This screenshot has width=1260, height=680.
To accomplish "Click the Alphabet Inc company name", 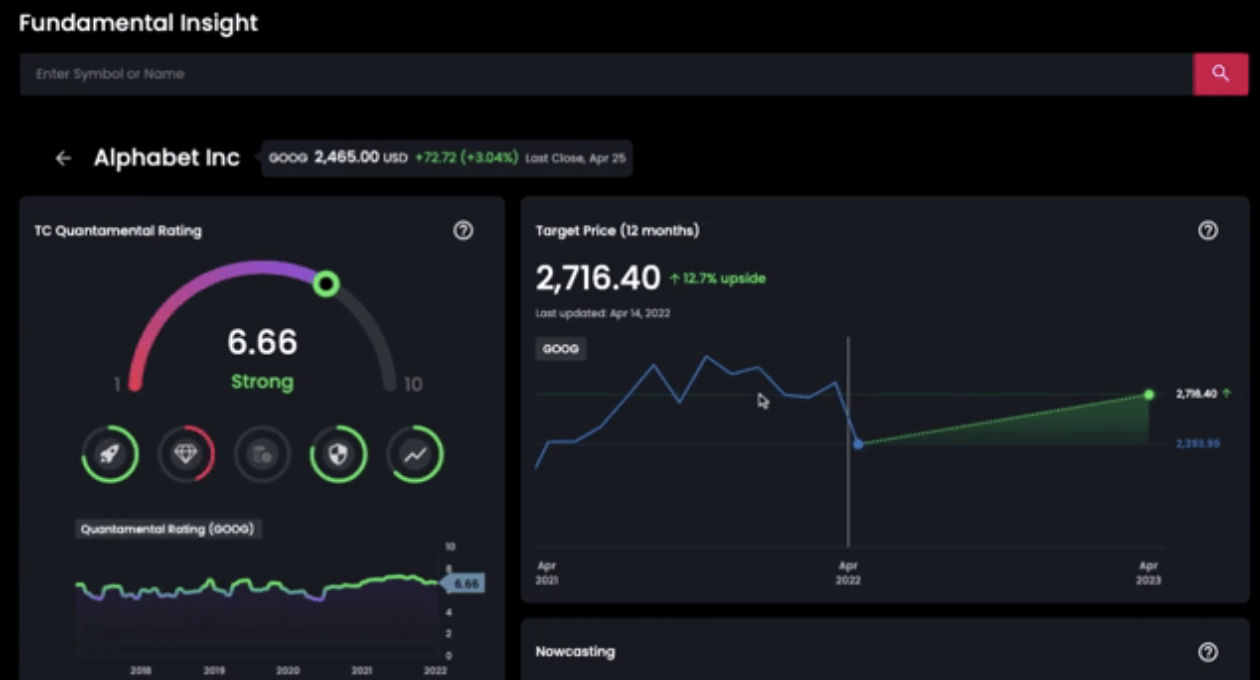I will tap(167, 158).
